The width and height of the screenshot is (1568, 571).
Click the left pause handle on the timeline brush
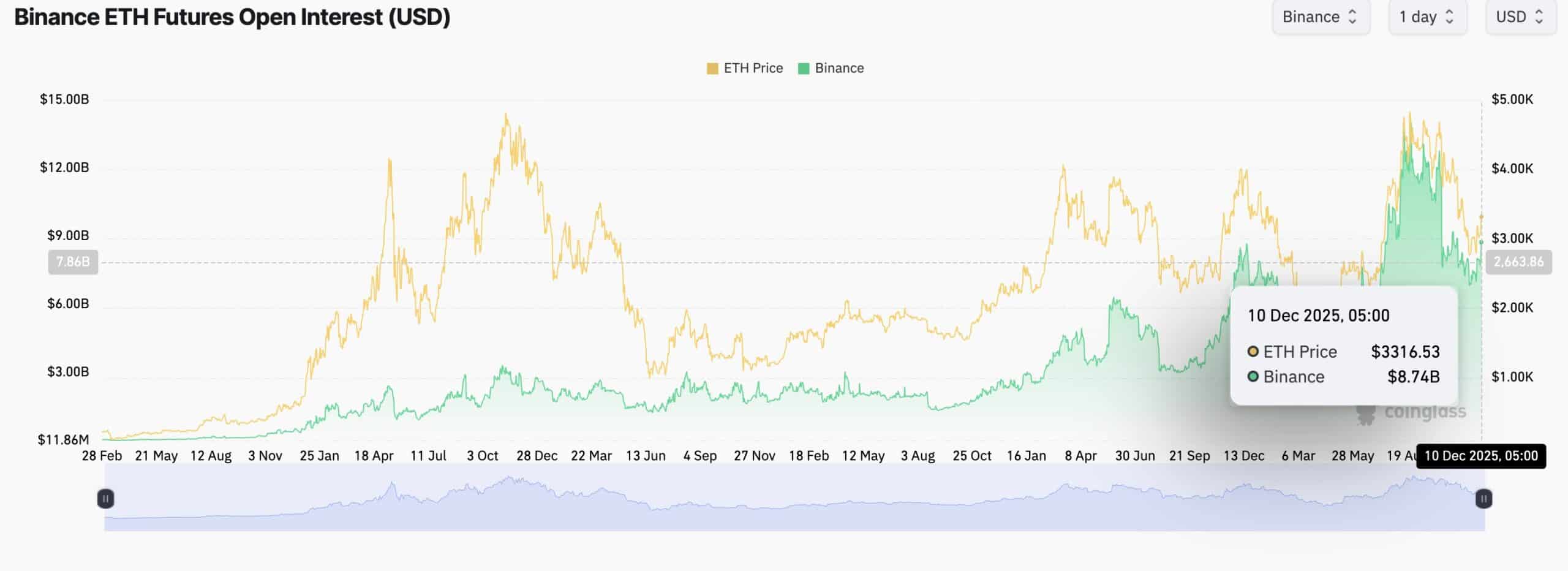click(105, 499)
